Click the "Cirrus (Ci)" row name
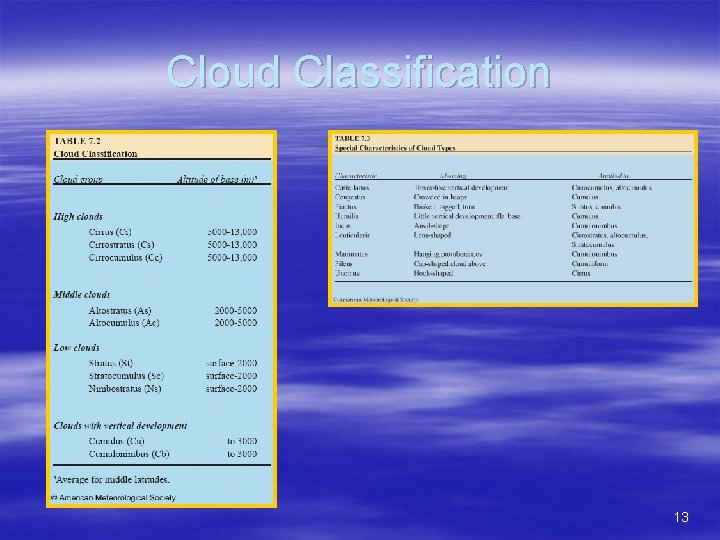Image resolution: width=720 pixels, height=540 pixels. coord(110,232)
